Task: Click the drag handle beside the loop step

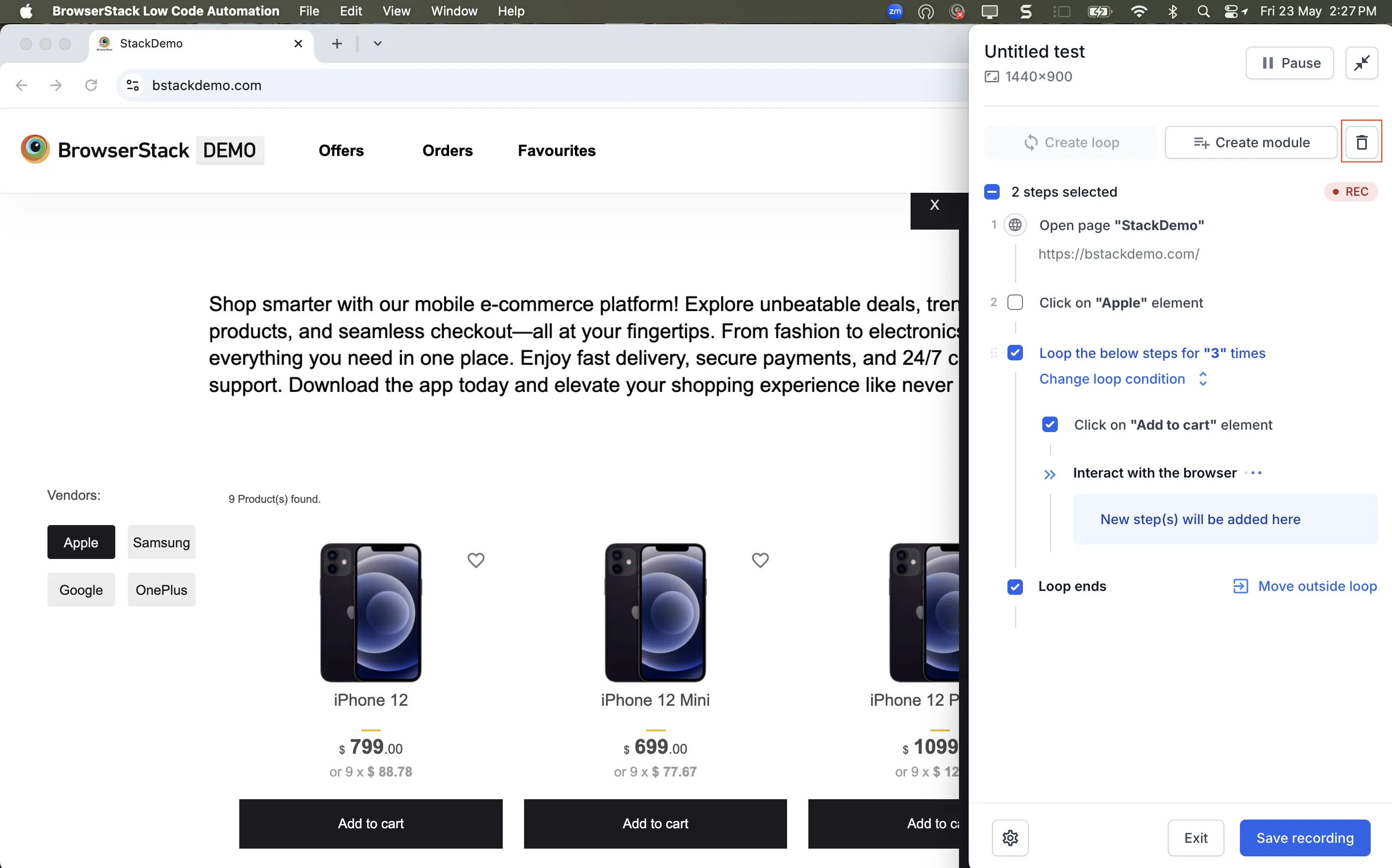Action: tap(994, 353)
